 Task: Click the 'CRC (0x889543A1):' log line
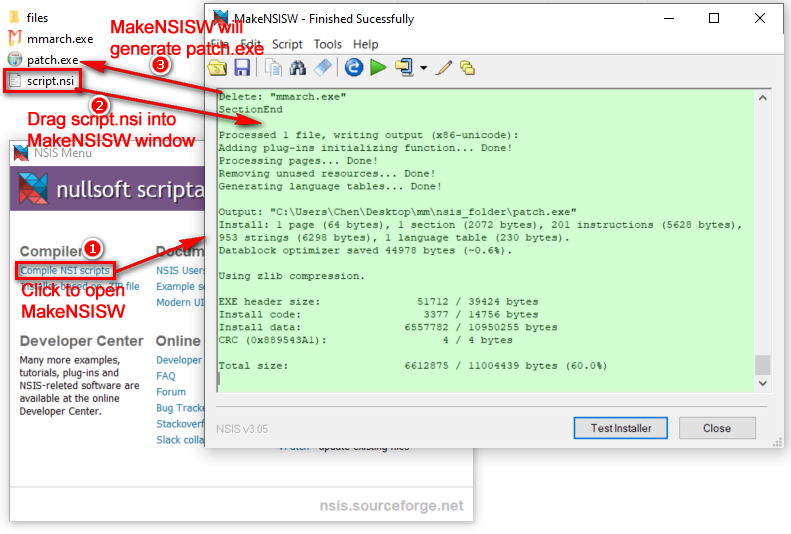(365, 340)
